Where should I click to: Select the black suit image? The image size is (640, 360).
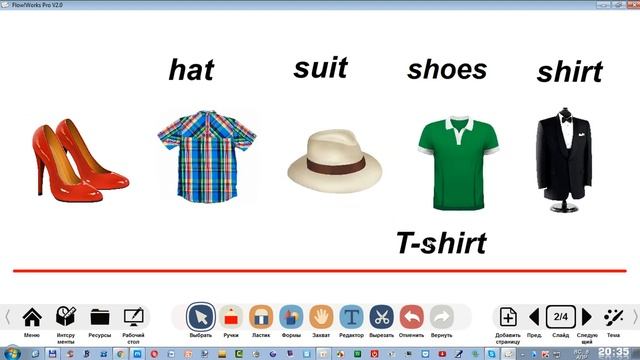coord(564,160)
